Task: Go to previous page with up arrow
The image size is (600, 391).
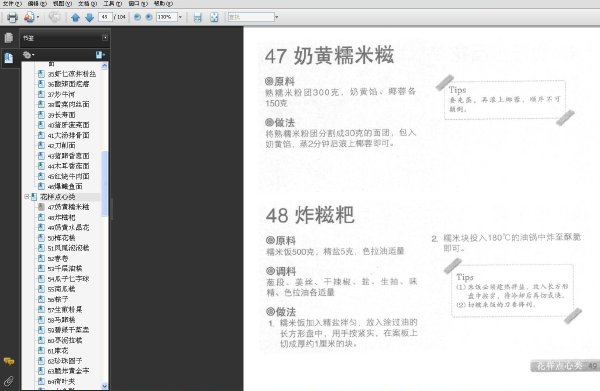Action: pos(75,17)
